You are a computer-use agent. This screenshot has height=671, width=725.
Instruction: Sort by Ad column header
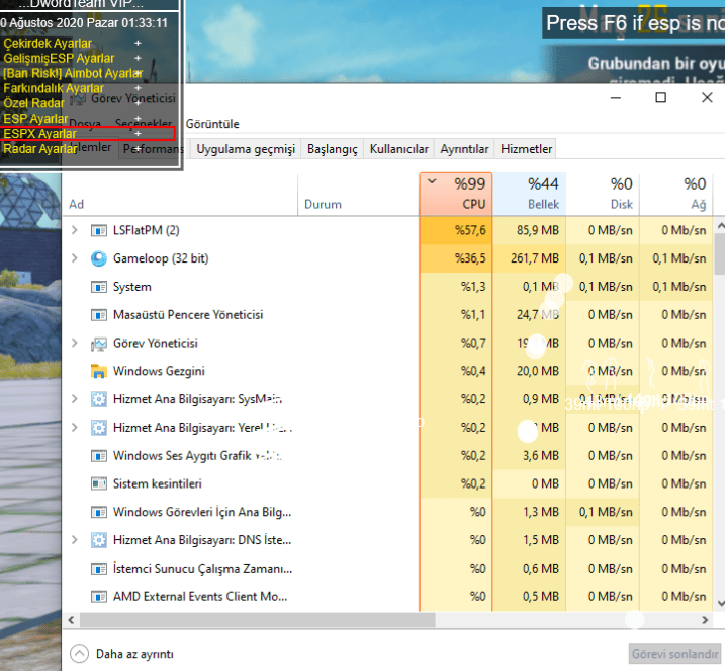180,194
